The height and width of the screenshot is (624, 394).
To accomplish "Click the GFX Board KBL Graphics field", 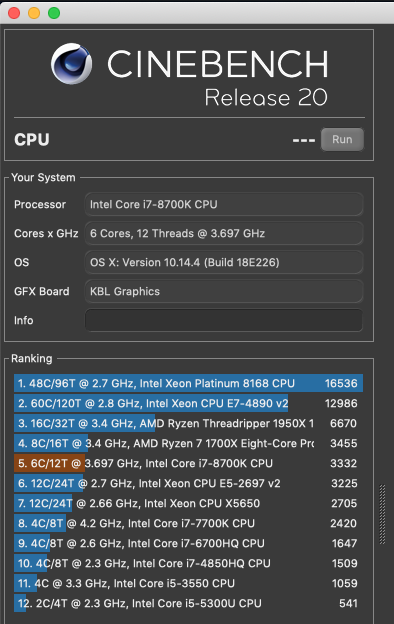I will 224,291.
